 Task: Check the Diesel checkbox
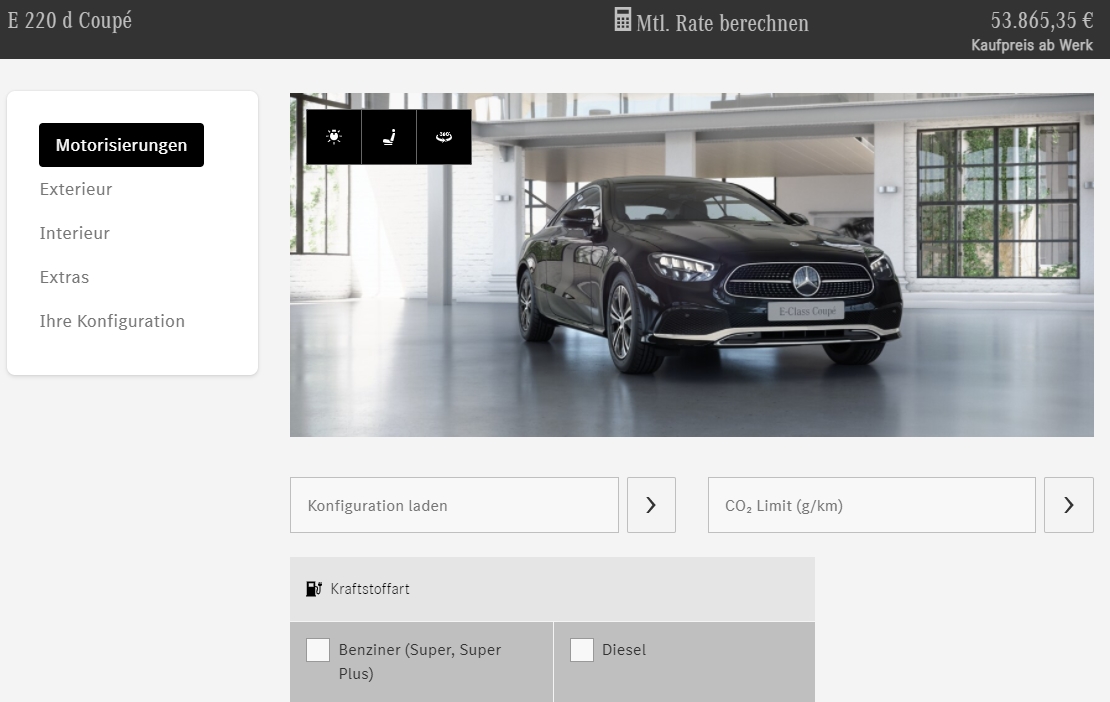pos(582,650)
